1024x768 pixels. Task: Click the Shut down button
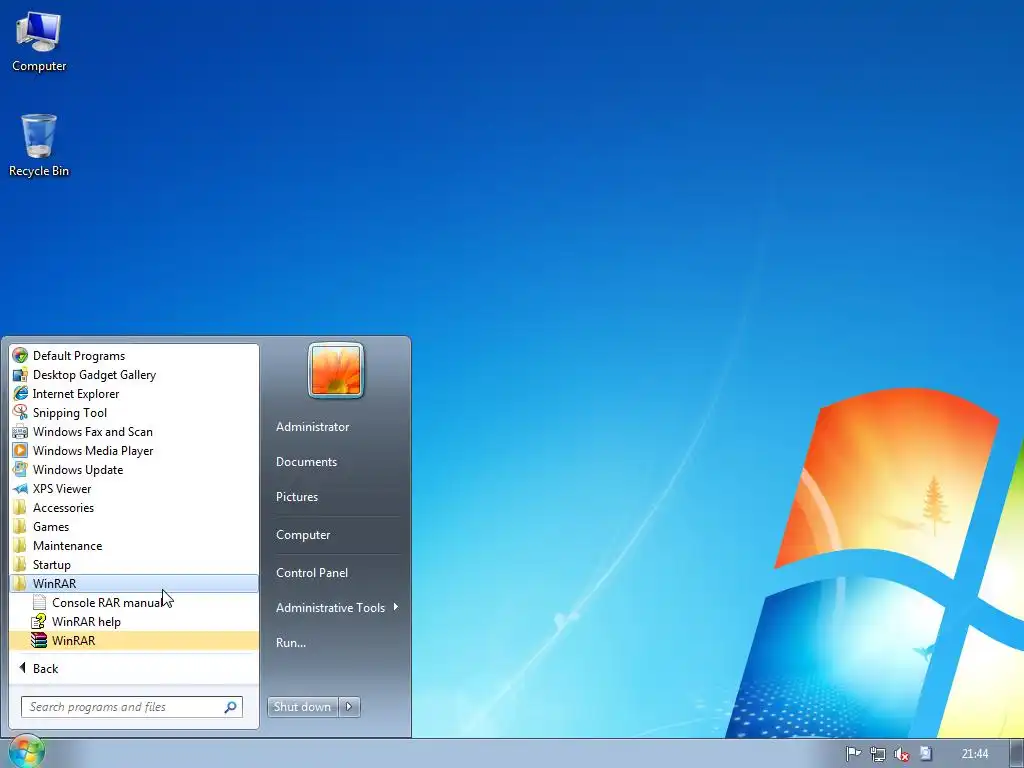(x=303, y=707)
